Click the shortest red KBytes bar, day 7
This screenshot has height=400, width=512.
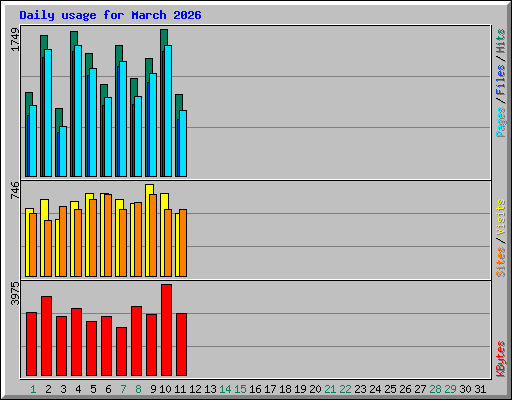tap(122, 351)
